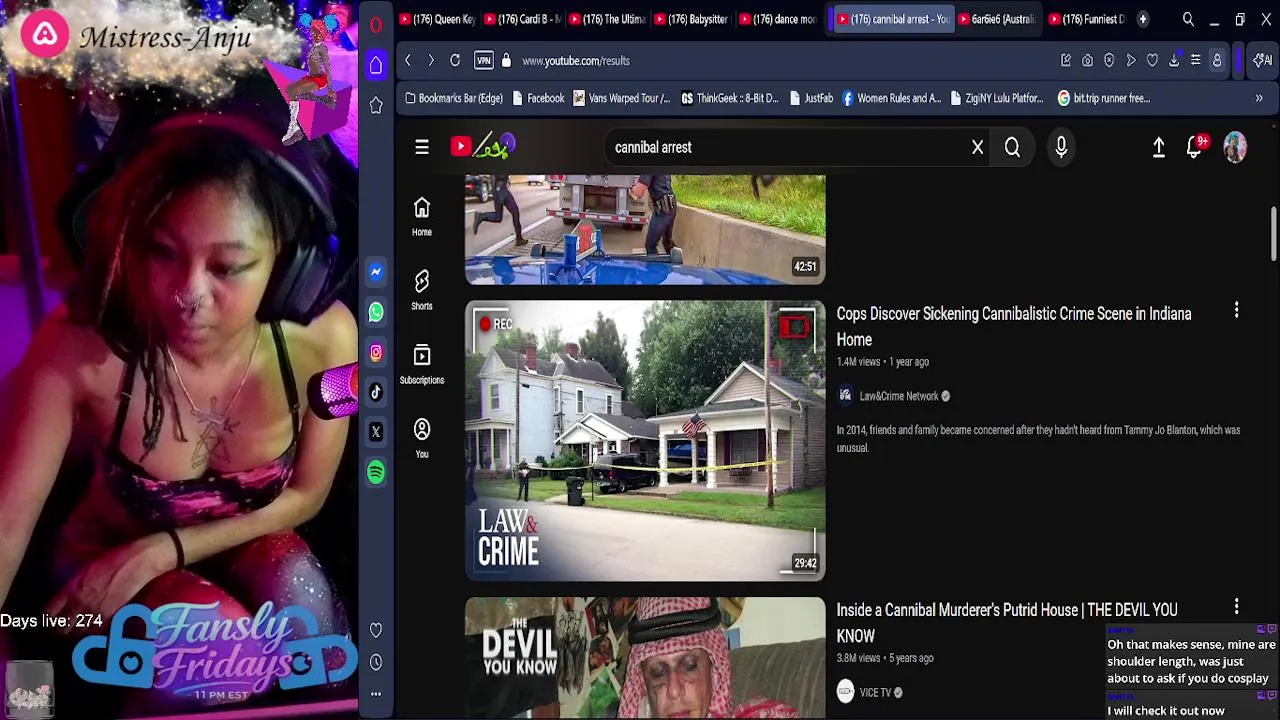This screenshot has height=720, width=1280.
Task: Open browsing history clock in sidebar
Action: (x=376, y=662)
